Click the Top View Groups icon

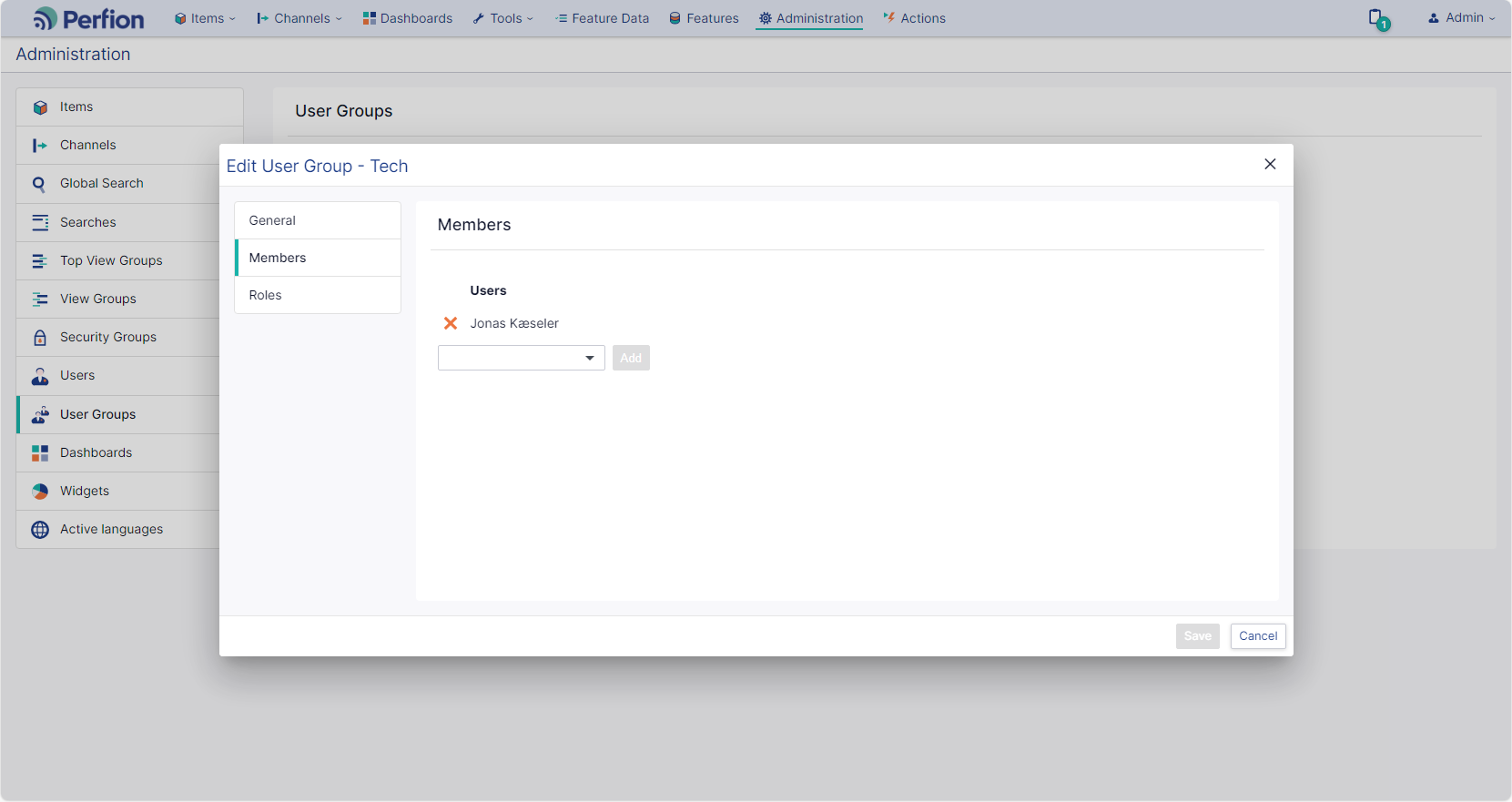click(40, 261)
